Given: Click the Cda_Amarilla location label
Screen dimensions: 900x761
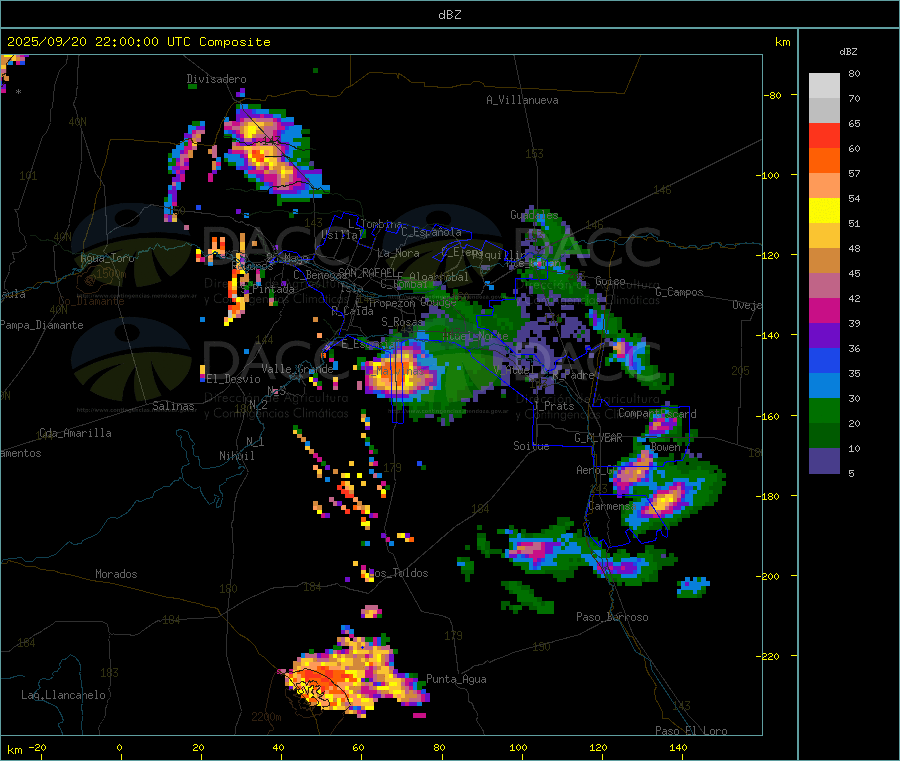Looking at the screenshot, I should click(x=75, y=433).
